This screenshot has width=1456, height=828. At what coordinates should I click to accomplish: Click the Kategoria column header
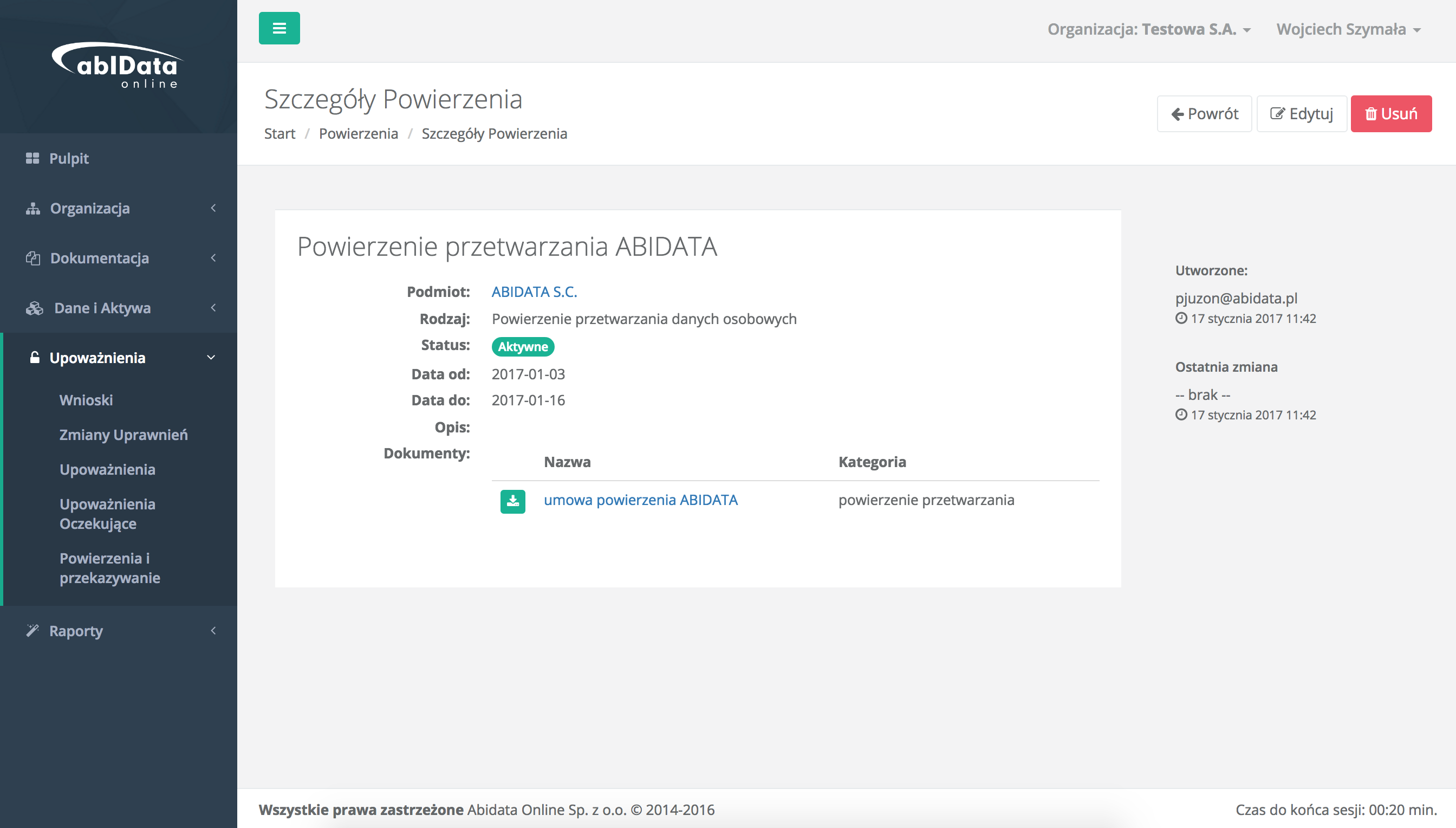click(x=872, y=462)
